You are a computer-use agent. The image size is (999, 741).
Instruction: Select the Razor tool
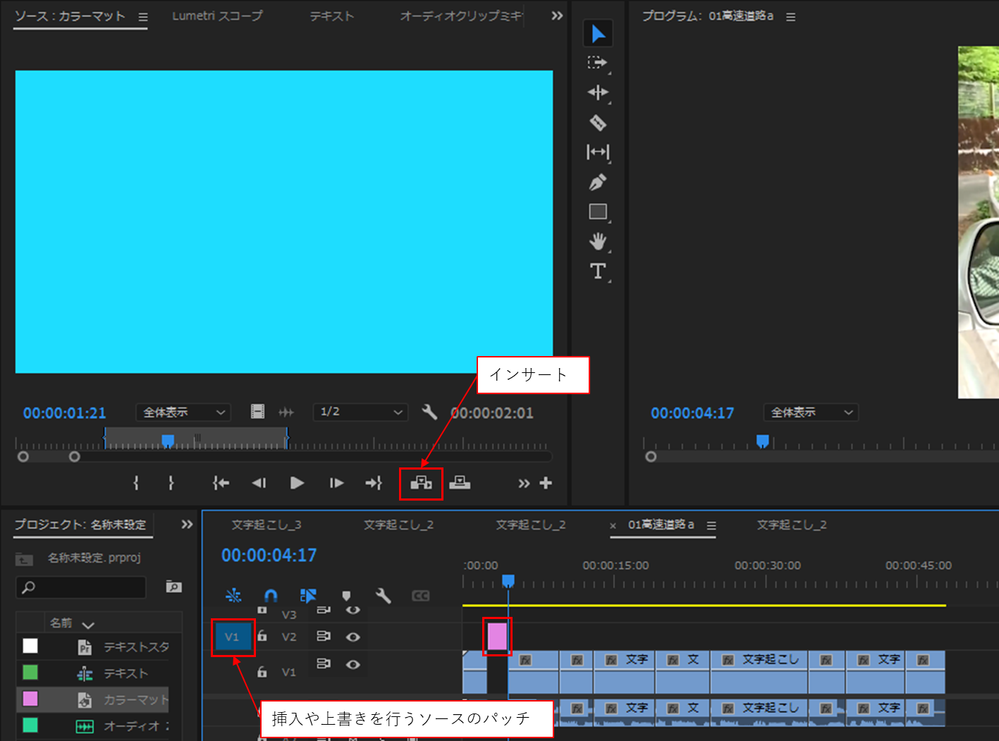tap(597, 122)
